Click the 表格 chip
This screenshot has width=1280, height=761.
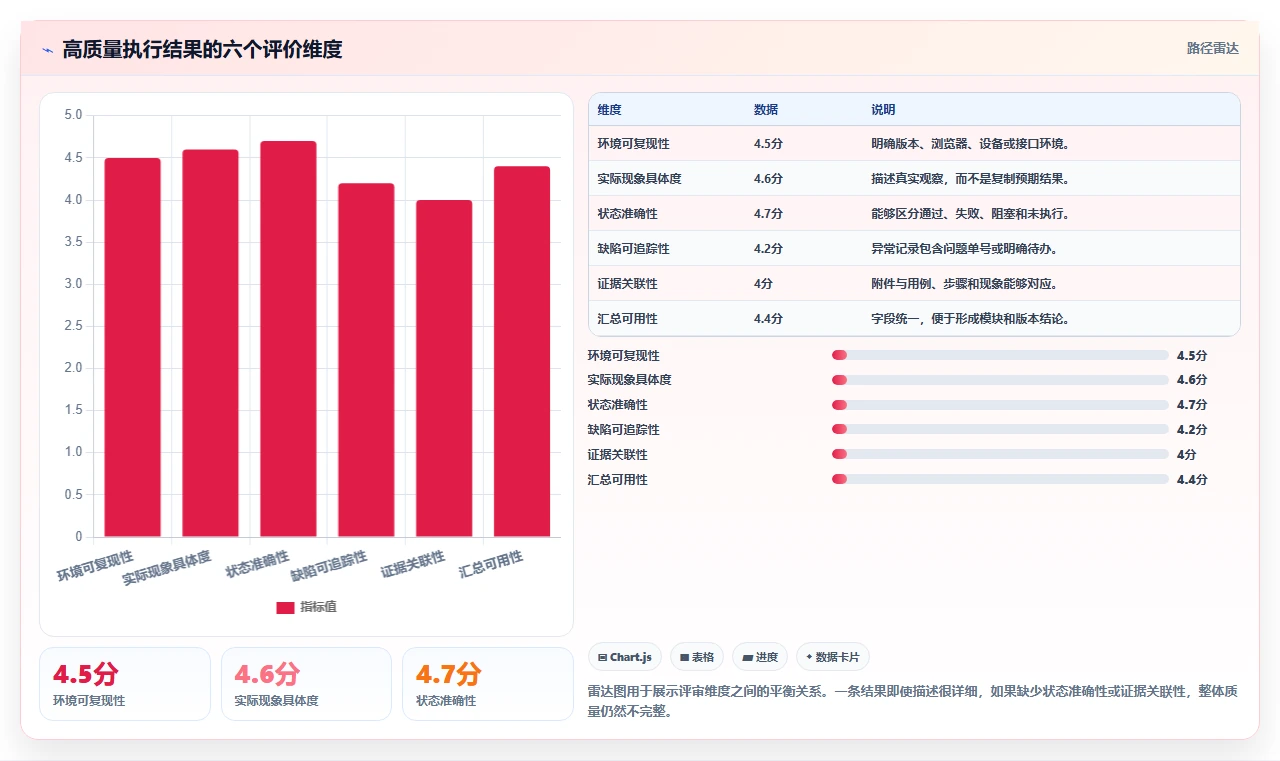[x=697, y=657]
